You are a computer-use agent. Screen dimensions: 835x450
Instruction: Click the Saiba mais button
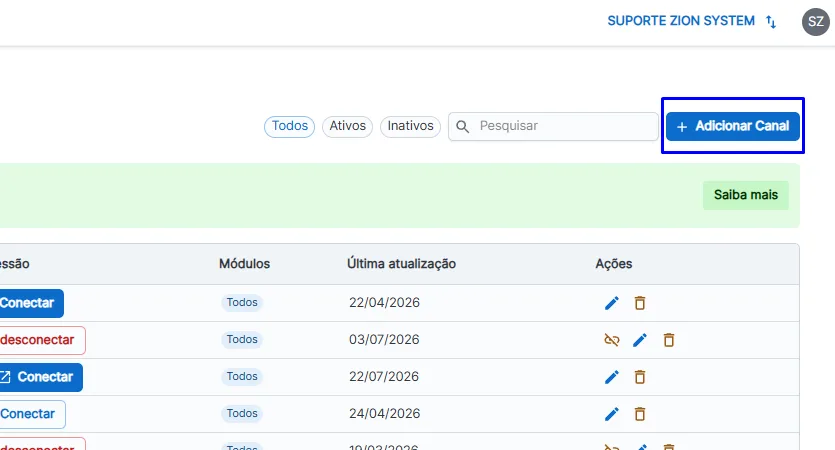pos(746,195)
